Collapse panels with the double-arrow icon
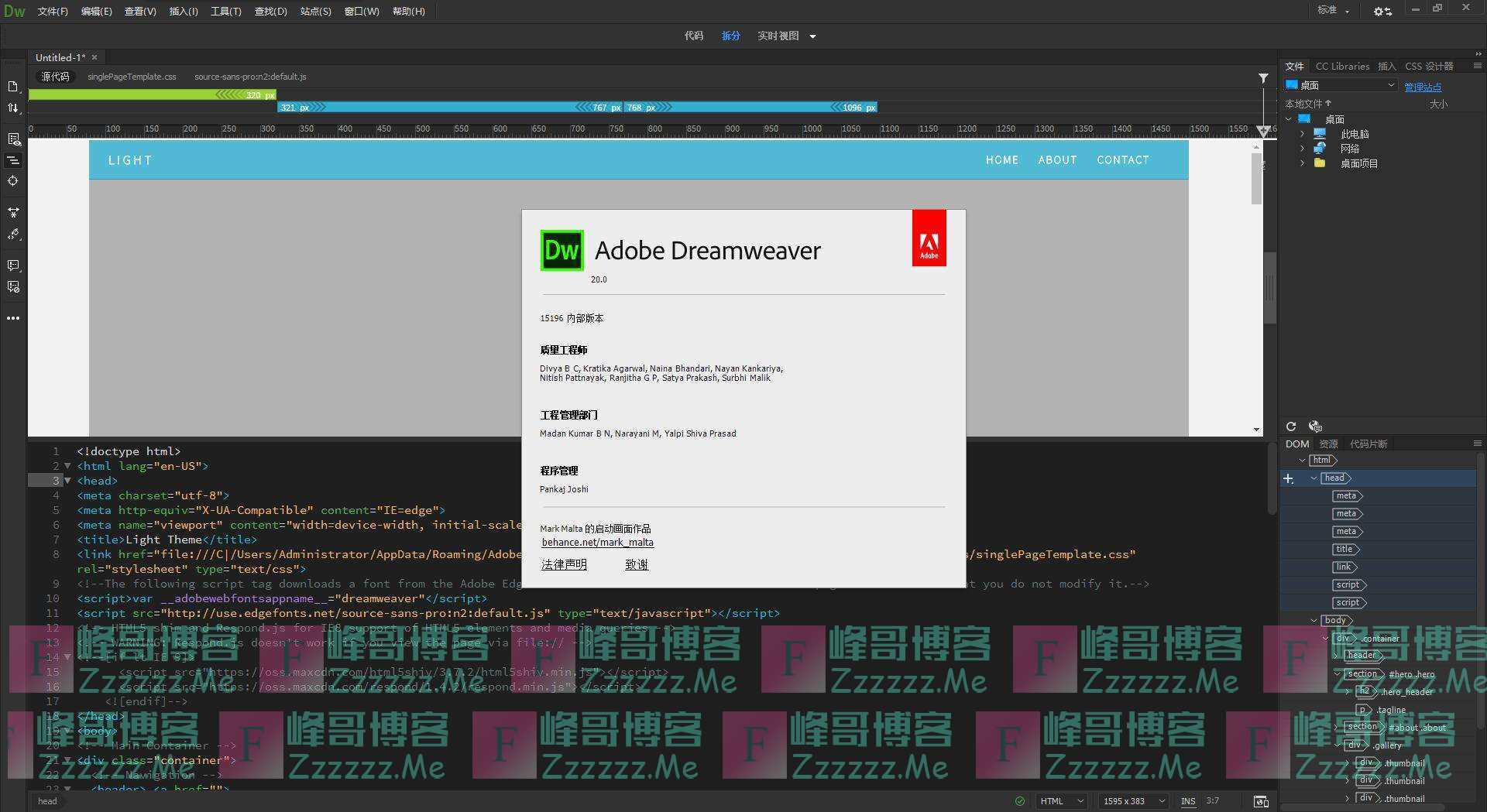The height and width of the screenshot is (812, 1487). point(1478,53)
